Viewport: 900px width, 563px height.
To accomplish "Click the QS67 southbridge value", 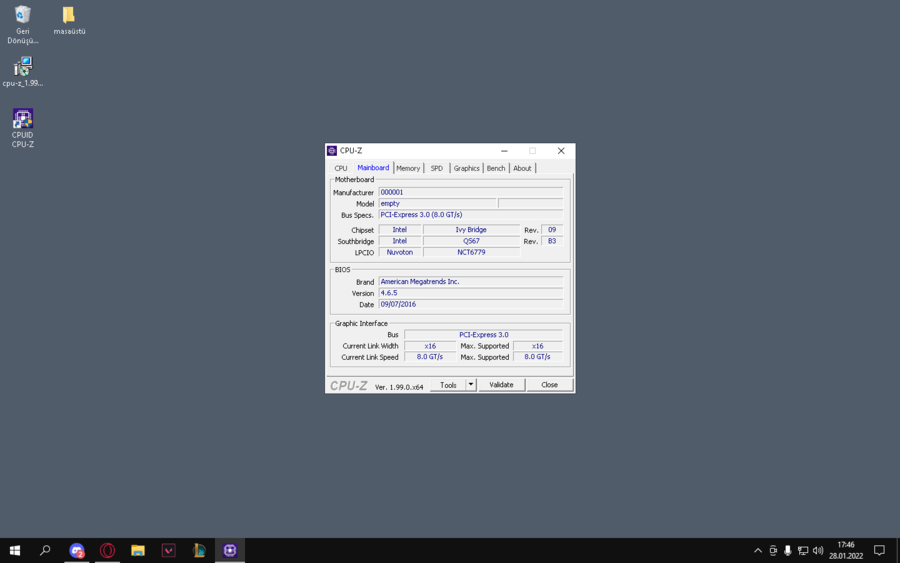I will 471,241.
